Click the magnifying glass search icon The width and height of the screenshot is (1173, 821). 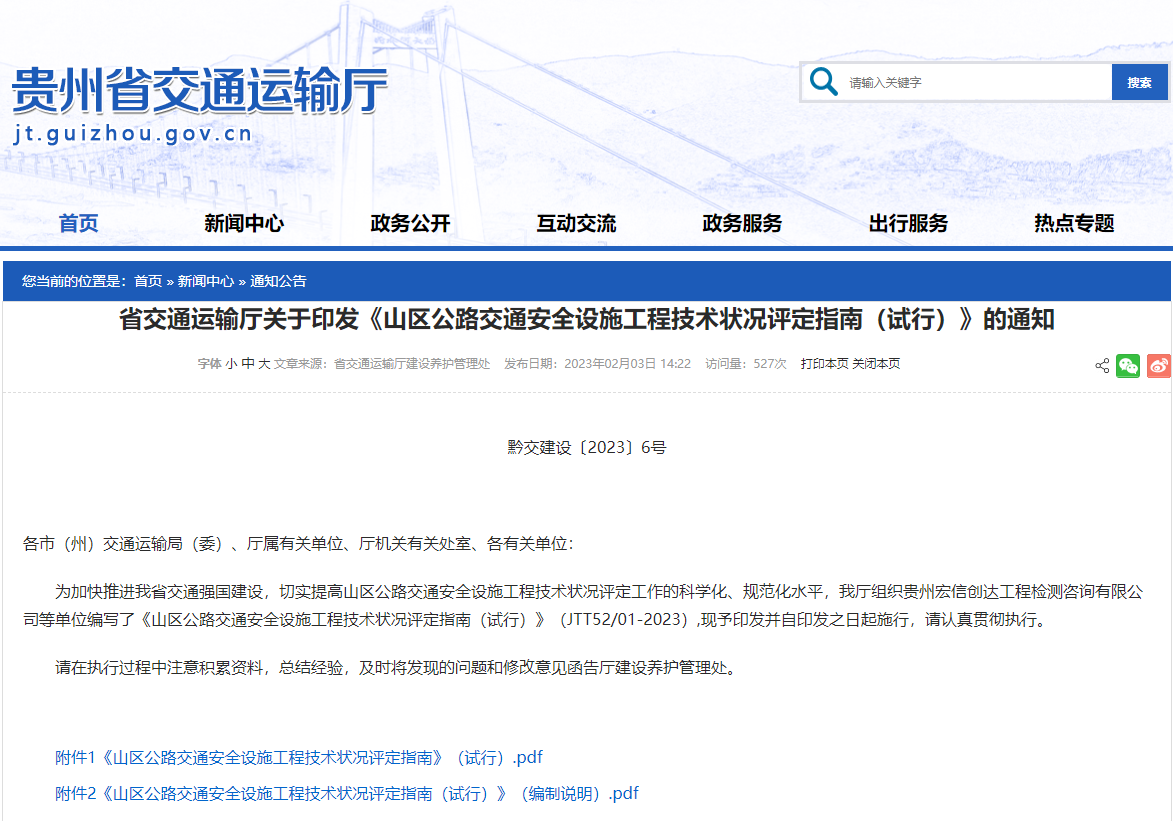824,82
